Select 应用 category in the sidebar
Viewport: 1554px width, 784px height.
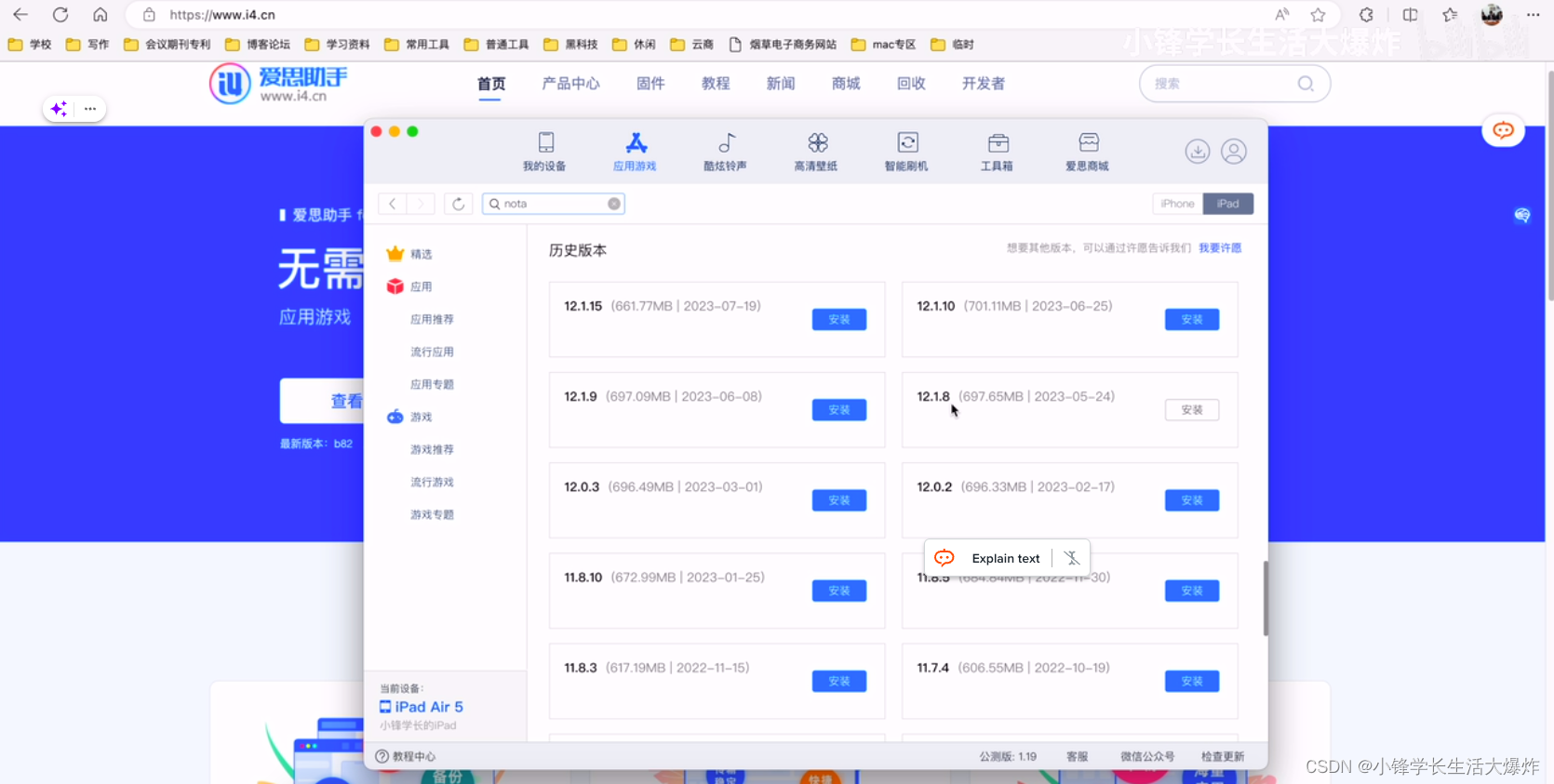click(x=410, y=286)
